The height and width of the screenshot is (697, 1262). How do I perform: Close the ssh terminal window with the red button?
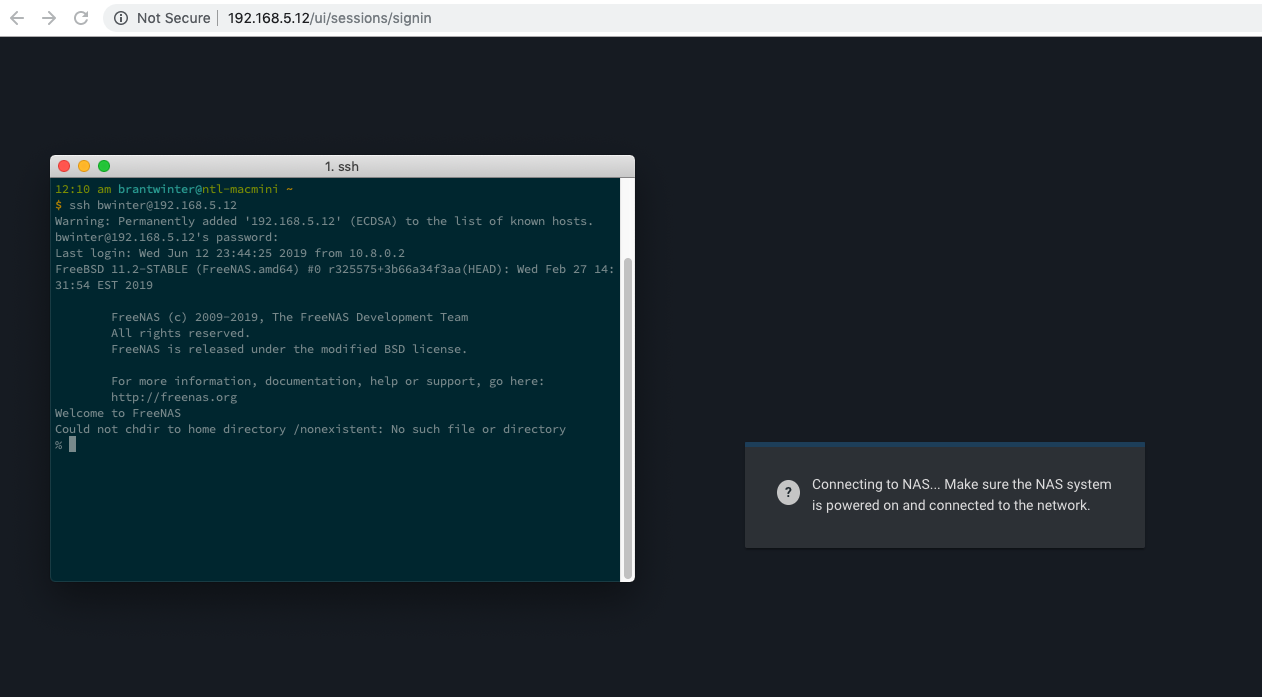(64, 166)
